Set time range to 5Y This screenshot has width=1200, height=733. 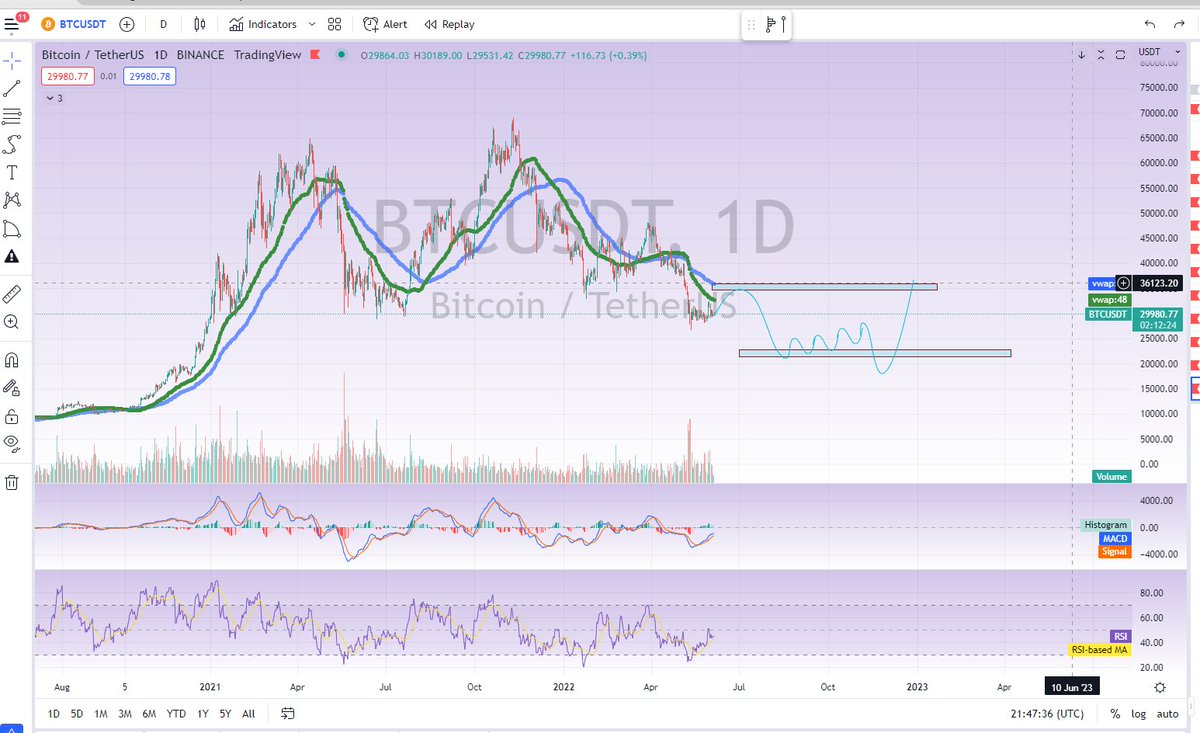(226, 714)
